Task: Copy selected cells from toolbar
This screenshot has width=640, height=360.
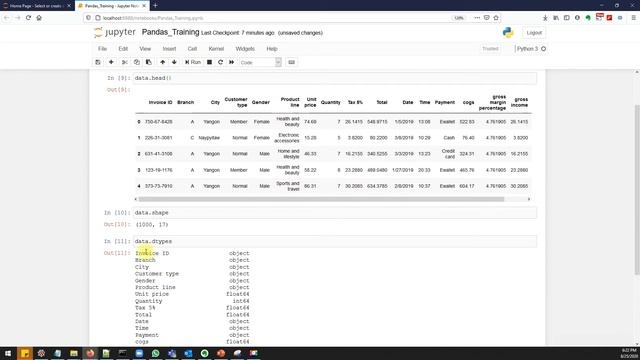Action: 137,62
